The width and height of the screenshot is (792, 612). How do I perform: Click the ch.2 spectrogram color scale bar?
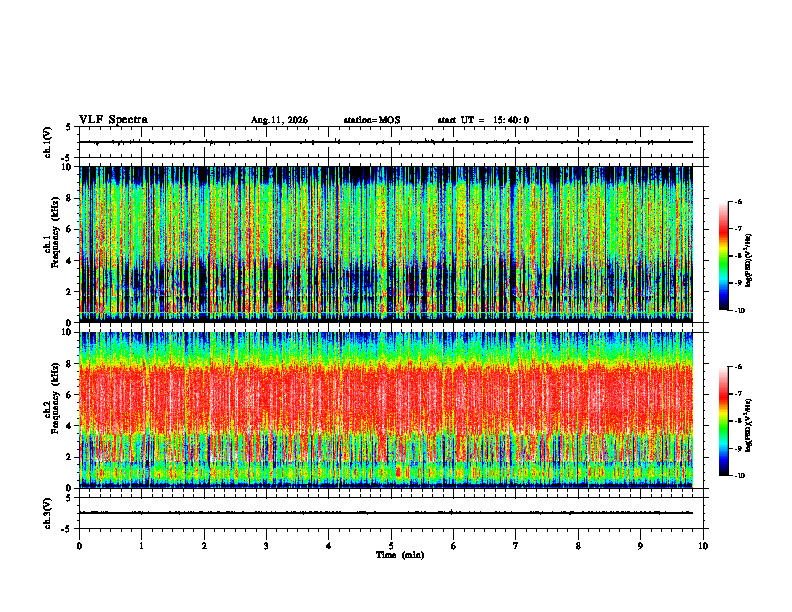(x=723, y=421)
